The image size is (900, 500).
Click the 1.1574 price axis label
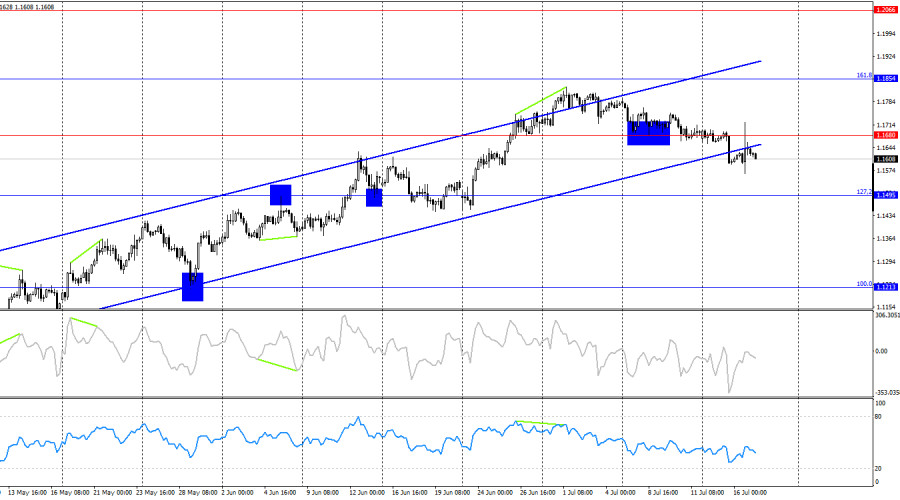(x=886, y=170)
